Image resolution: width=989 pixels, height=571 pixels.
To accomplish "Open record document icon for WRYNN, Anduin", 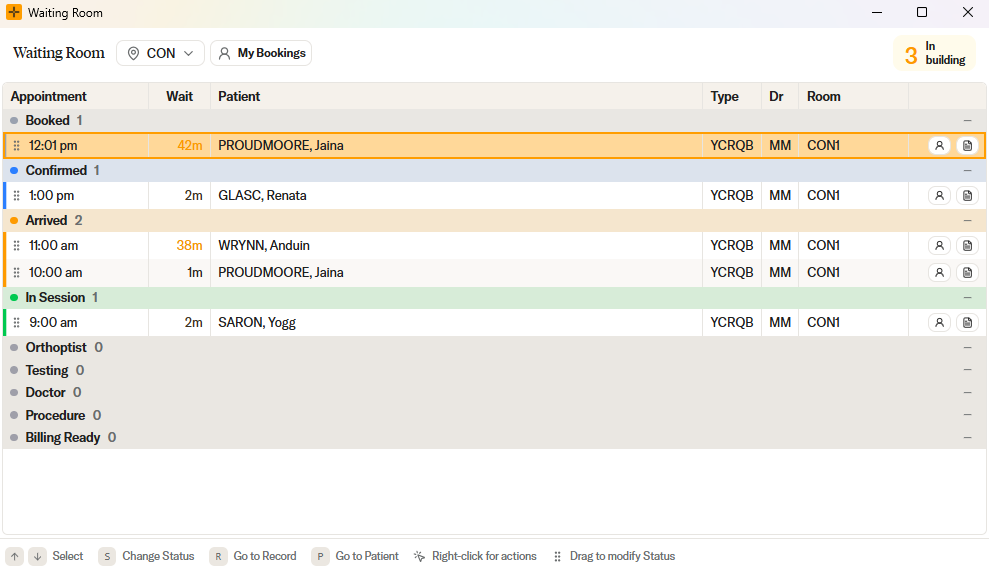I will [x=967, y=245].
